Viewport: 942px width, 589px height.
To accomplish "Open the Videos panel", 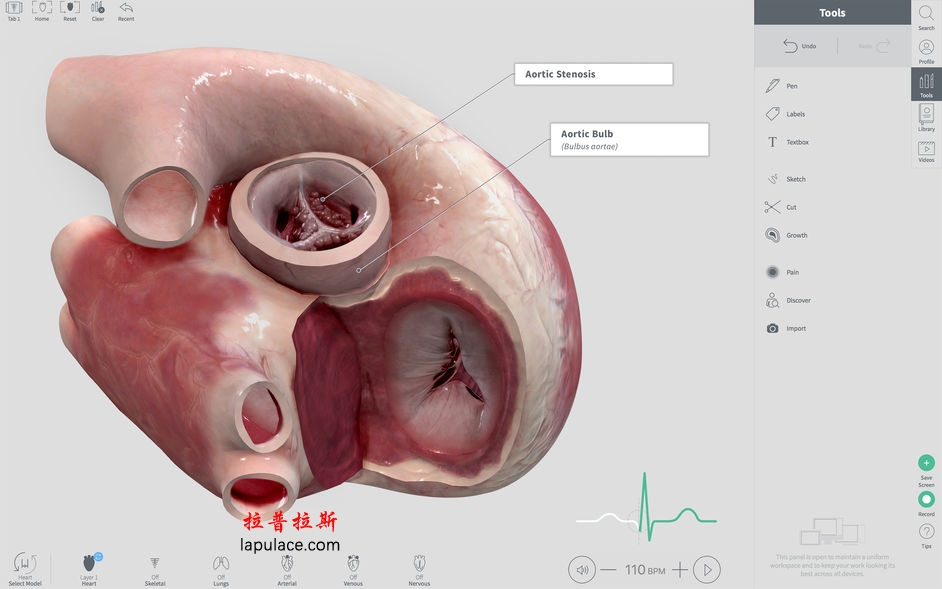I will point(925,150).
